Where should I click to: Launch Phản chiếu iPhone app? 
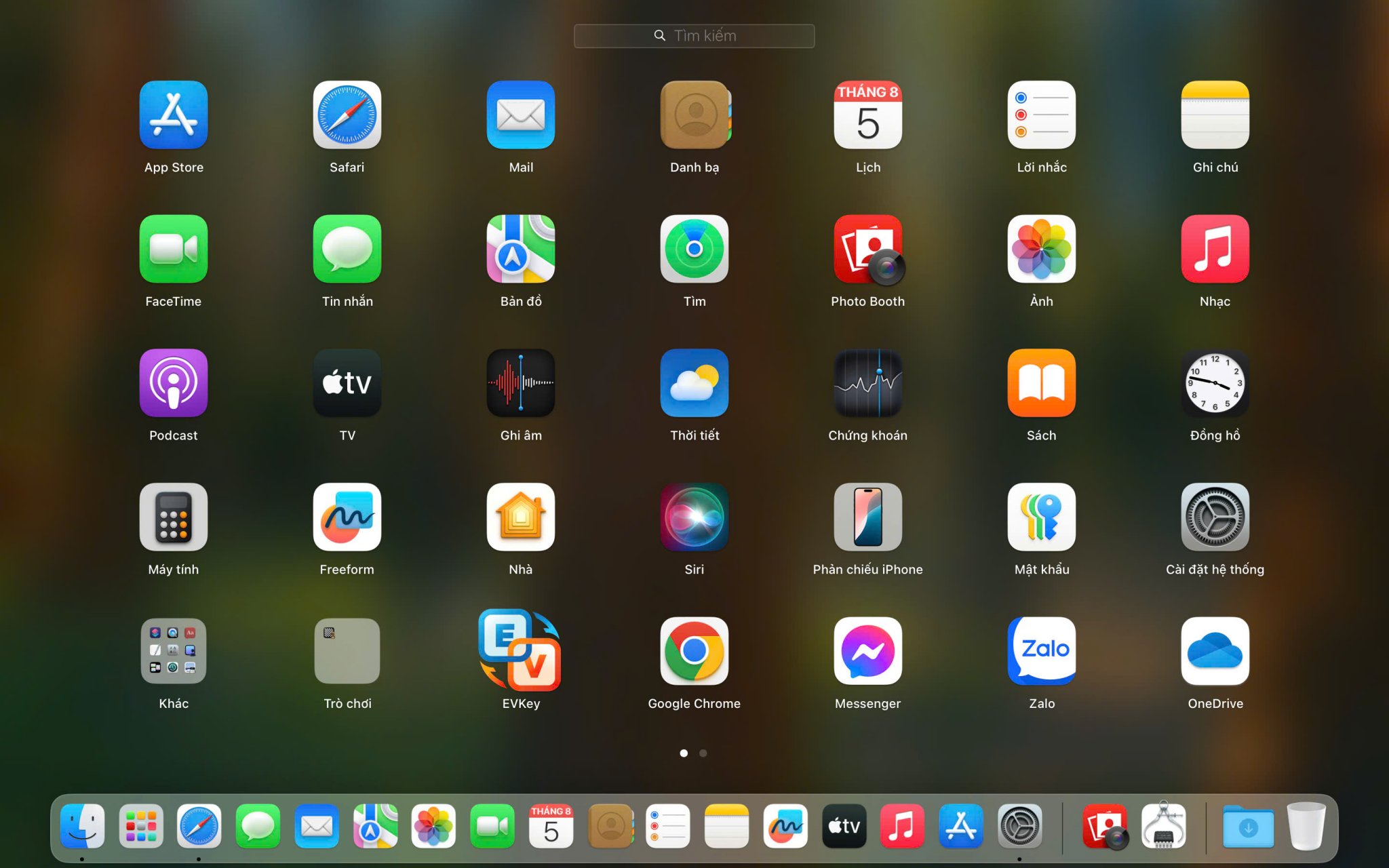(867, 517)
